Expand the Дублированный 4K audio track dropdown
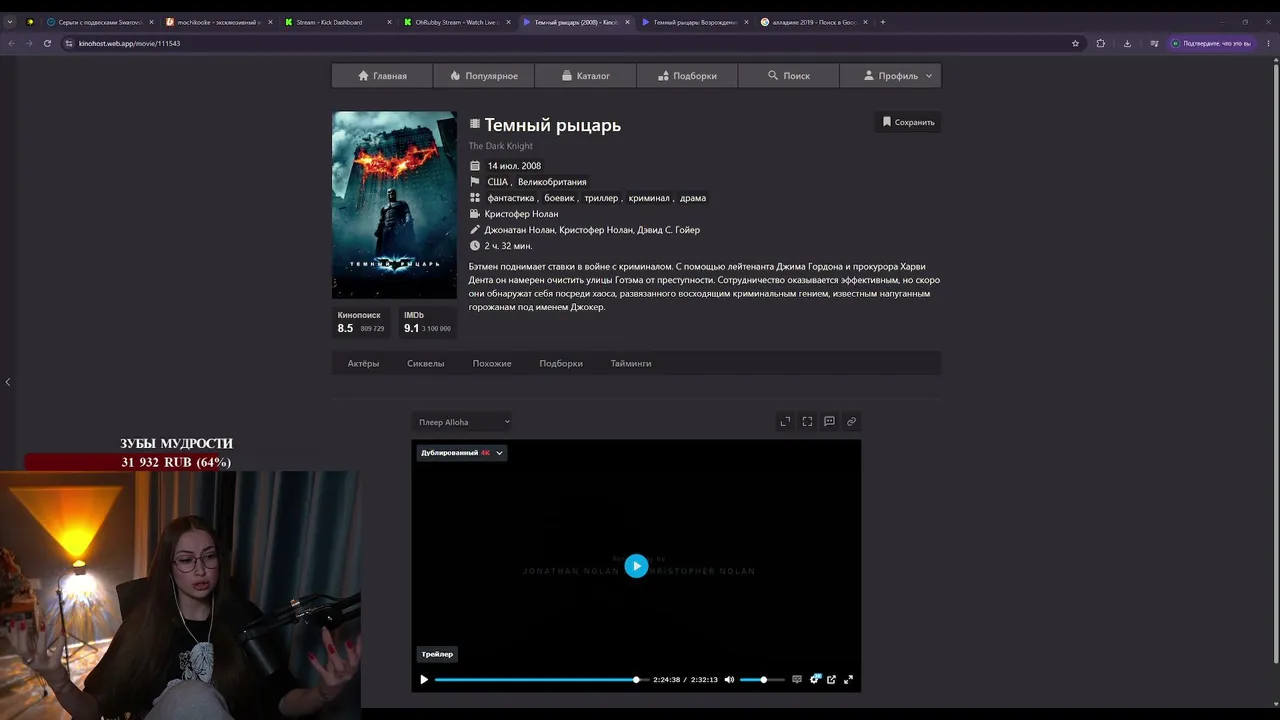 click(462, 453)
